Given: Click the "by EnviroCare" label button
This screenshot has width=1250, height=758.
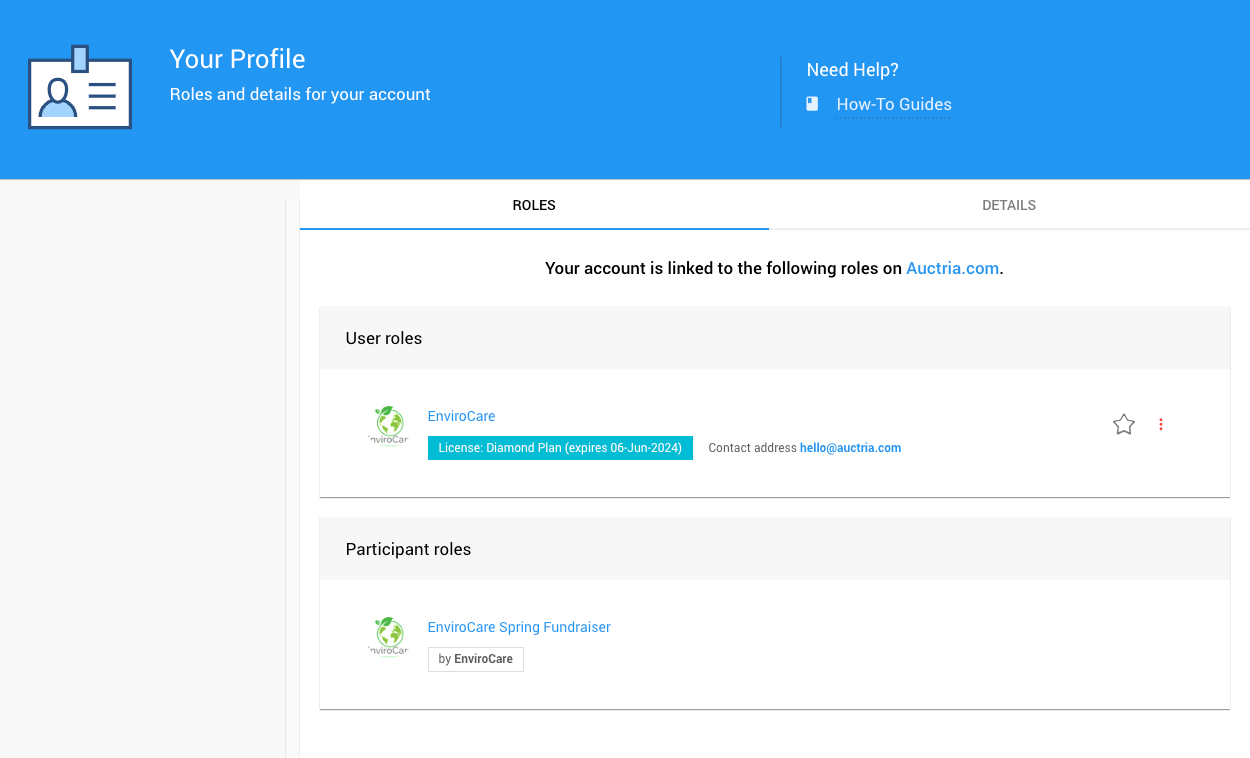Looking at the screenshot, I should [475, 659].
